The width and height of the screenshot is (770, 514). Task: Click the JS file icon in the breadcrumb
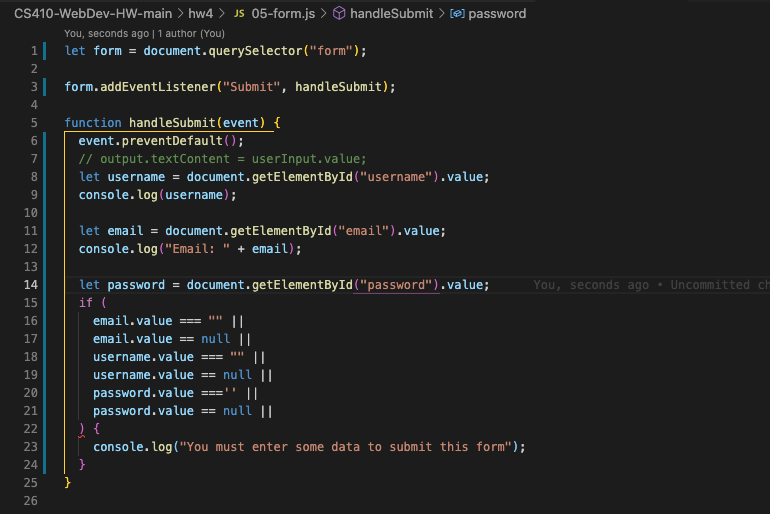239,14
